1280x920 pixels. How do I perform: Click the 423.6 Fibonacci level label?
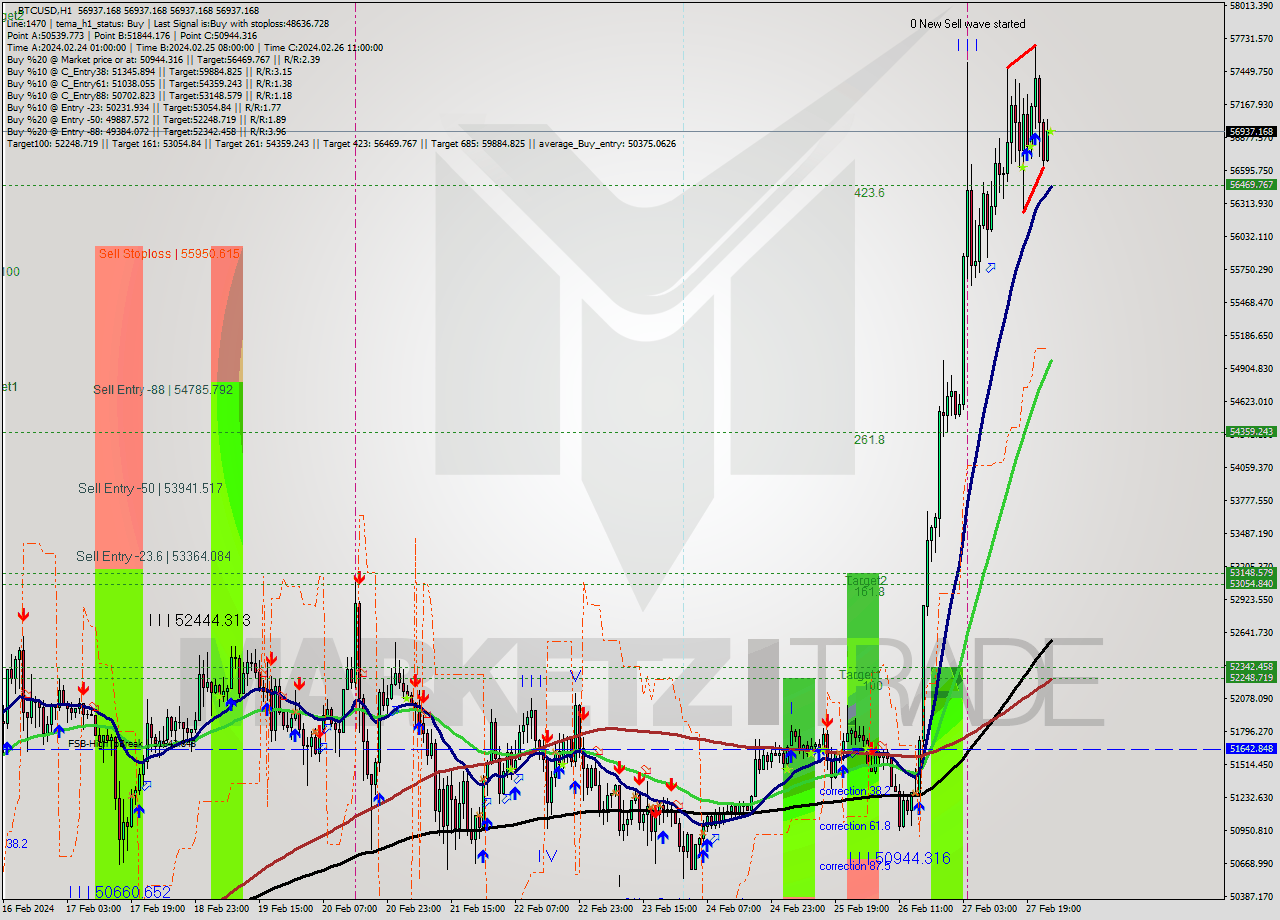point(869,193)
